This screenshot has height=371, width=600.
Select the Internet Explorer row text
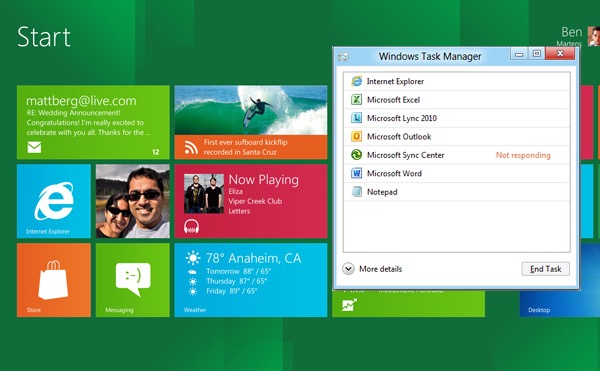click(x=395, y=81)
